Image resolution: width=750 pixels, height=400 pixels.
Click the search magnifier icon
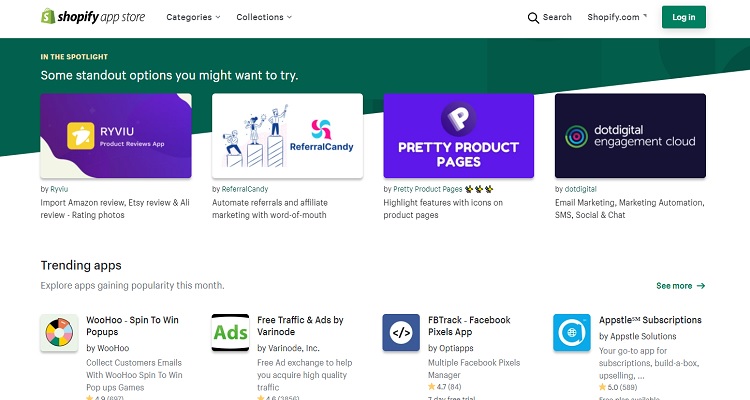533,18
